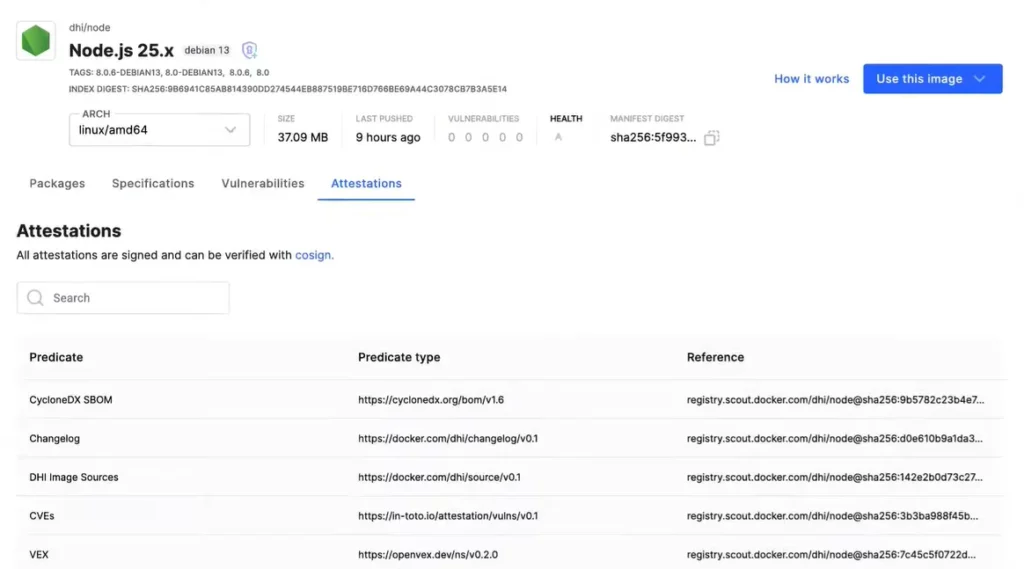Switch to the Vulnerabilities tab
1024x569 pixels.
263,184
